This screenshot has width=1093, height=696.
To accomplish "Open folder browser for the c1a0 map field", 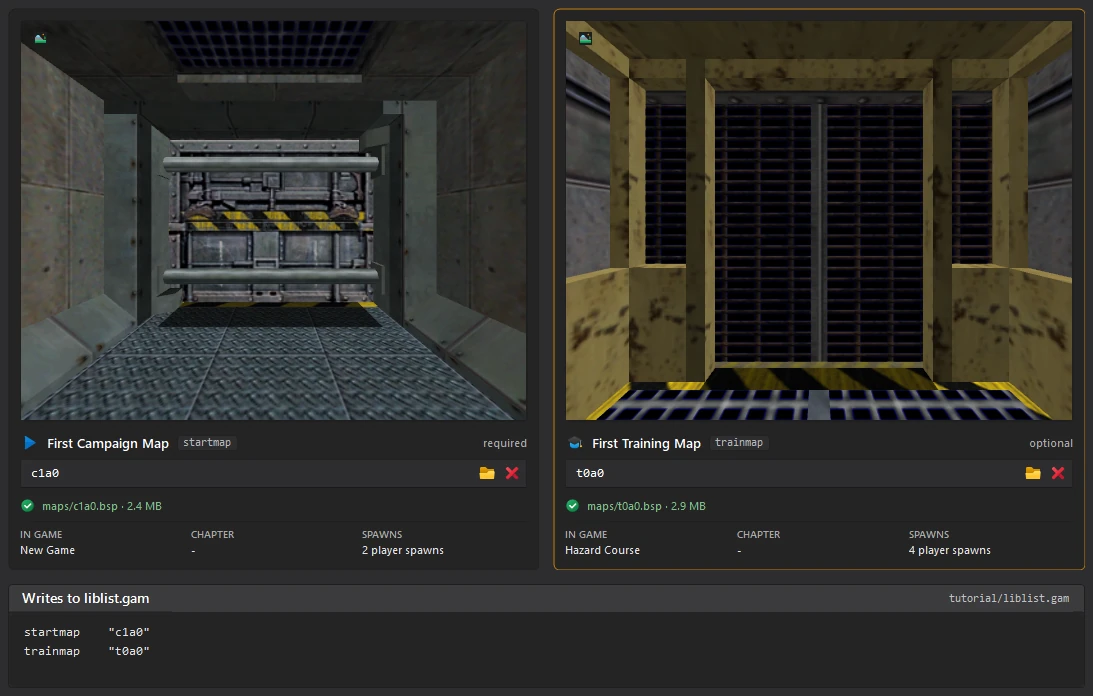I will (487, 474).
